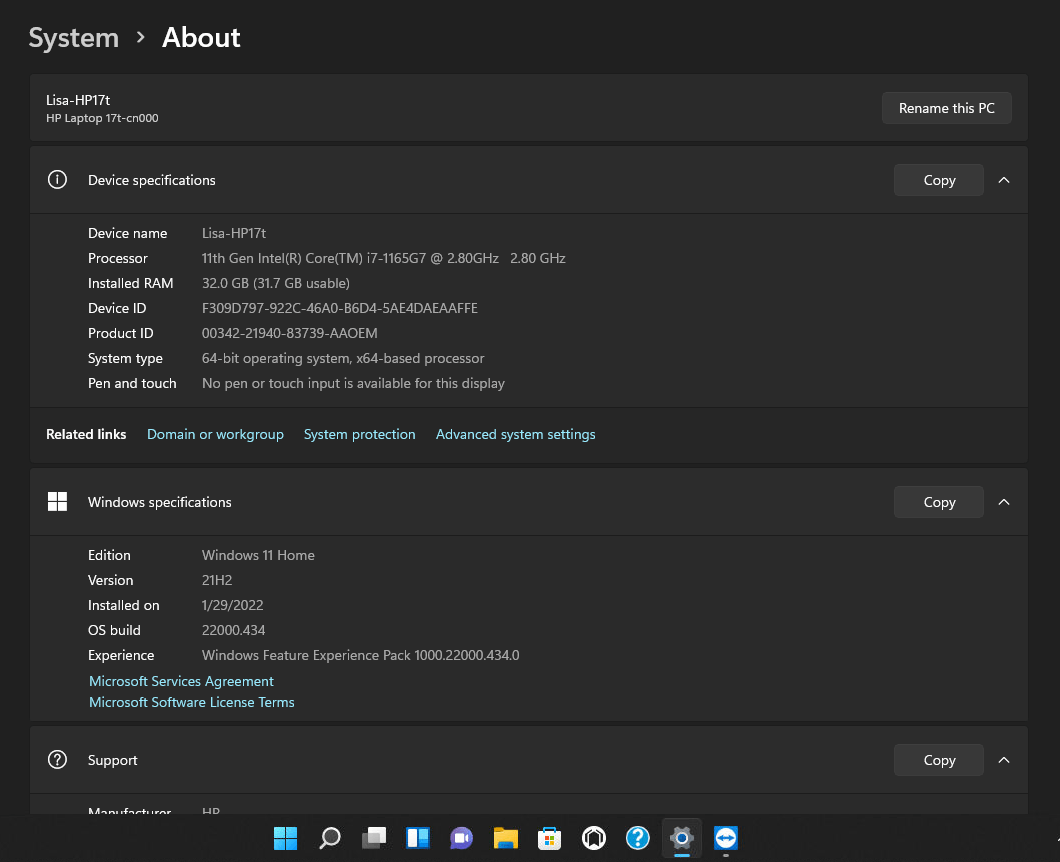Open the Widgets panel icon

(x=418, y=838)
